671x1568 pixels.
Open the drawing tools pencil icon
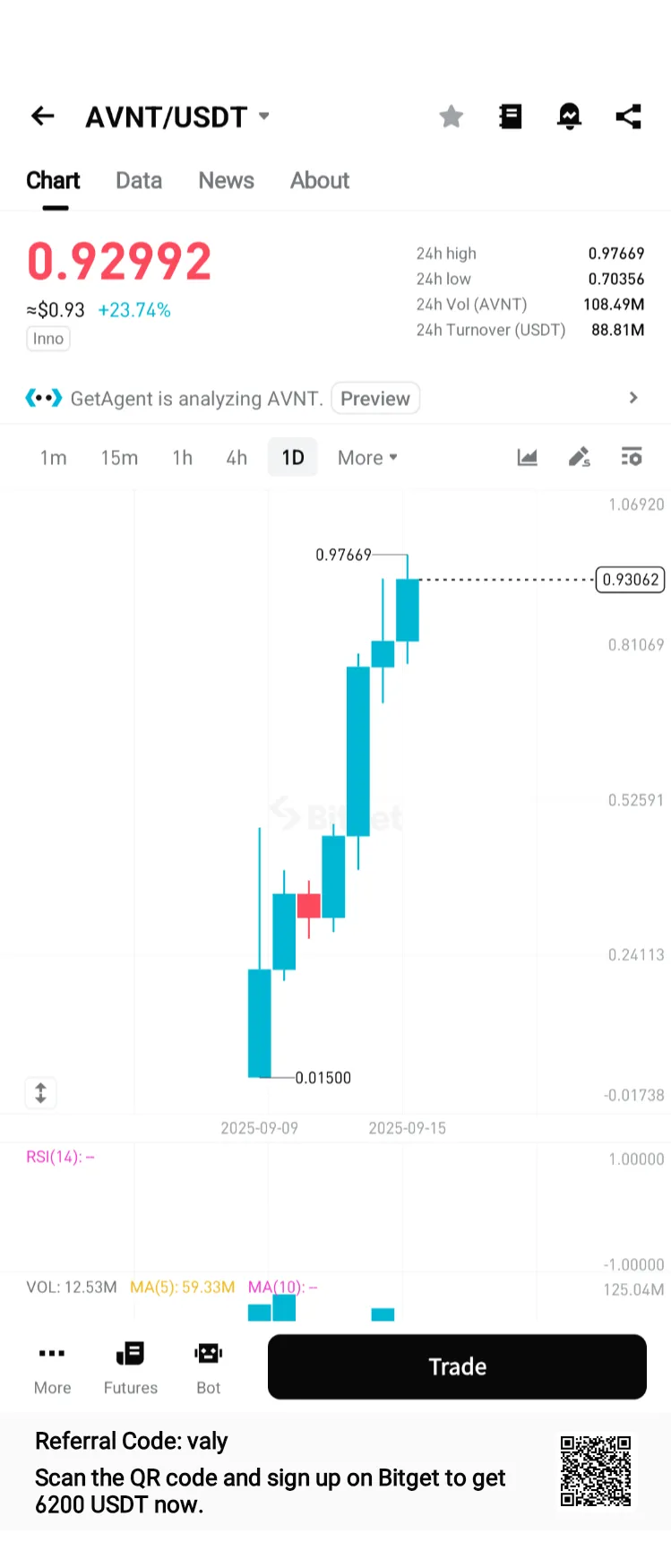[580, 458]
